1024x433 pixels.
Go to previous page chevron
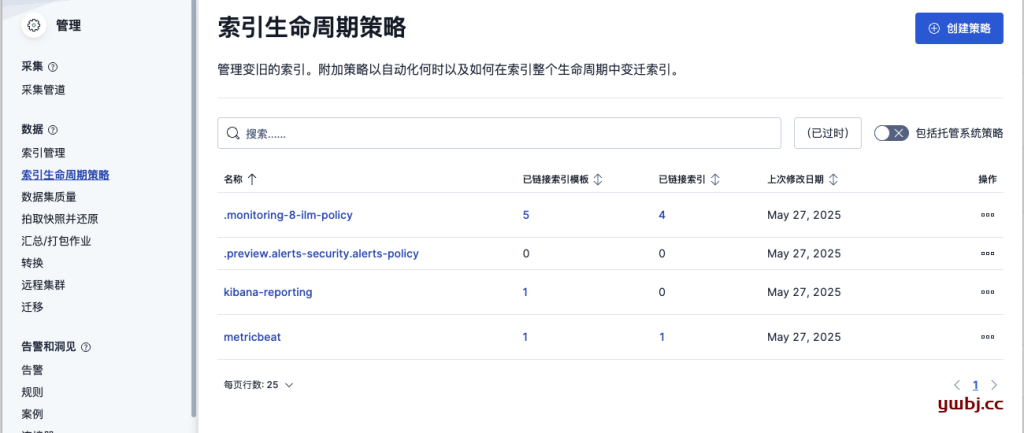[x=957, y=385]
